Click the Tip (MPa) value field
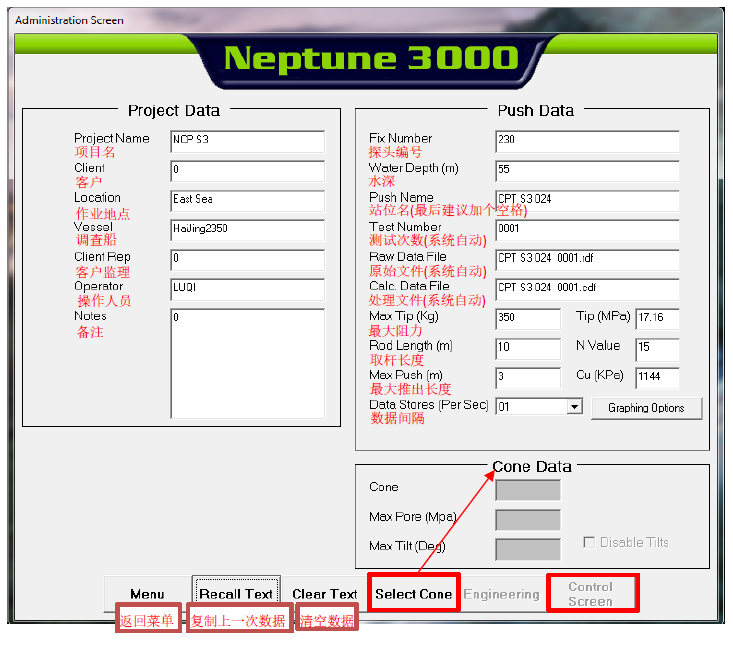Screen dimensions: 733x649 coord(657,319)
